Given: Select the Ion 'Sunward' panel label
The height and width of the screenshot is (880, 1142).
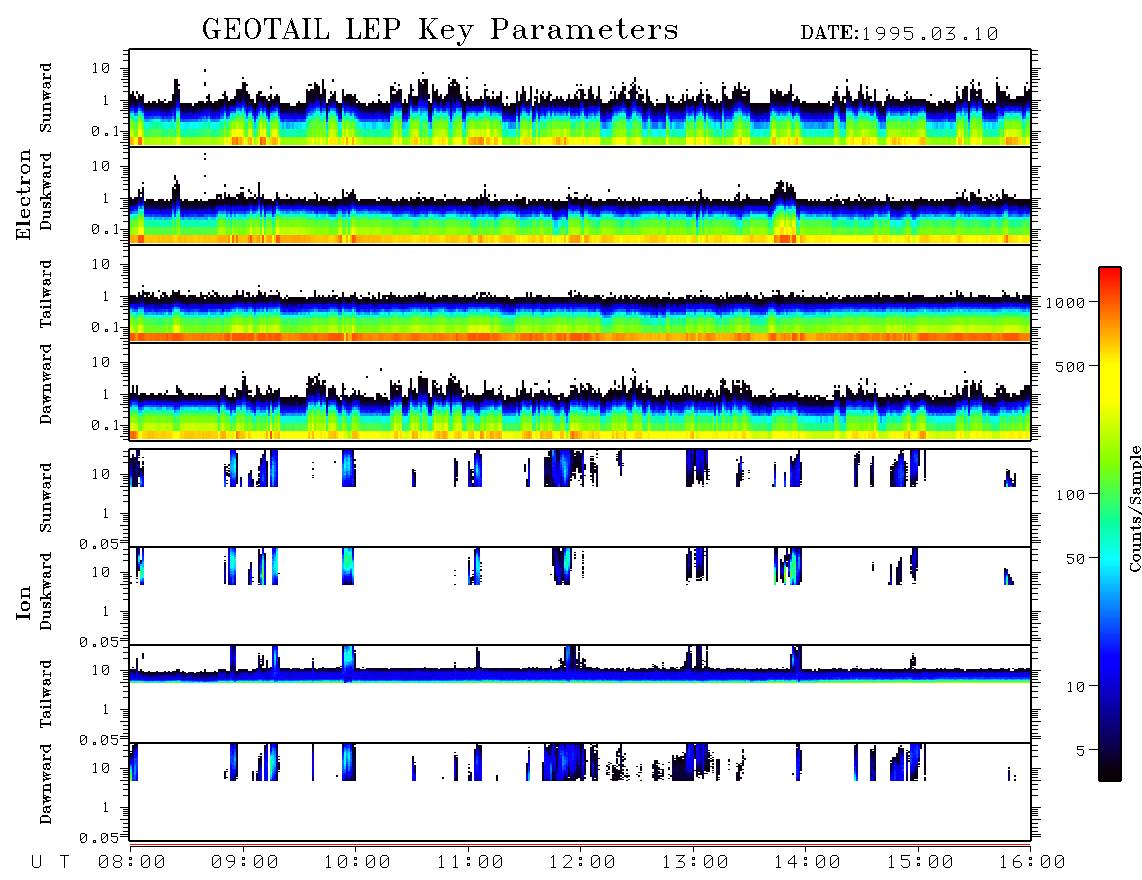Looking at the screenshot, I should pos(46,498).
